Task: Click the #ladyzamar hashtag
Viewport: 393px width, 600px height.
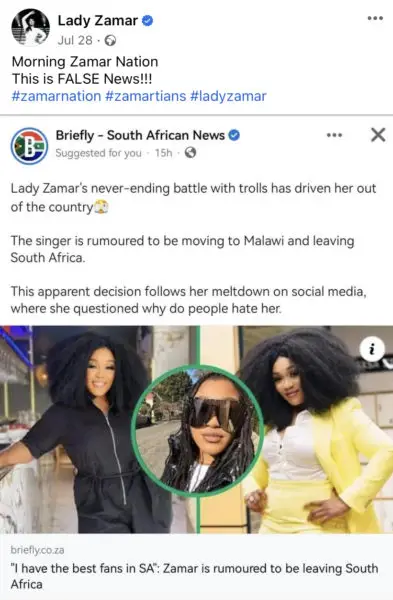Action: point(228,96)
